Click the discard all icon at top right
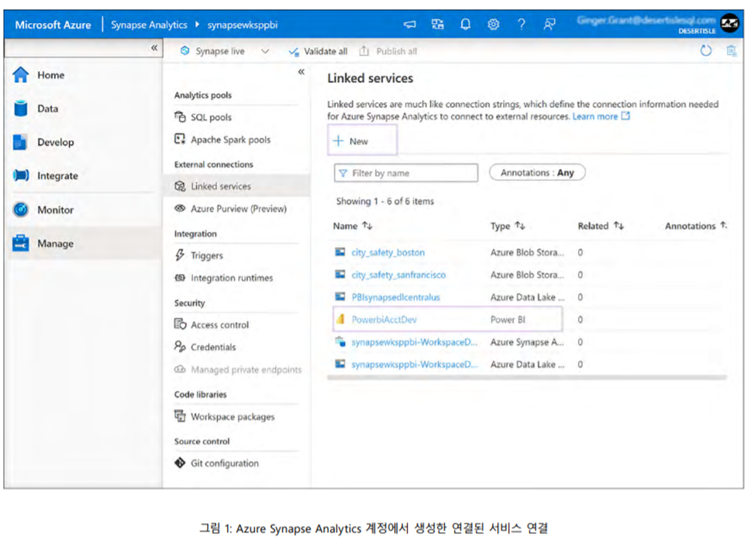752x552 pixels. 731,50
